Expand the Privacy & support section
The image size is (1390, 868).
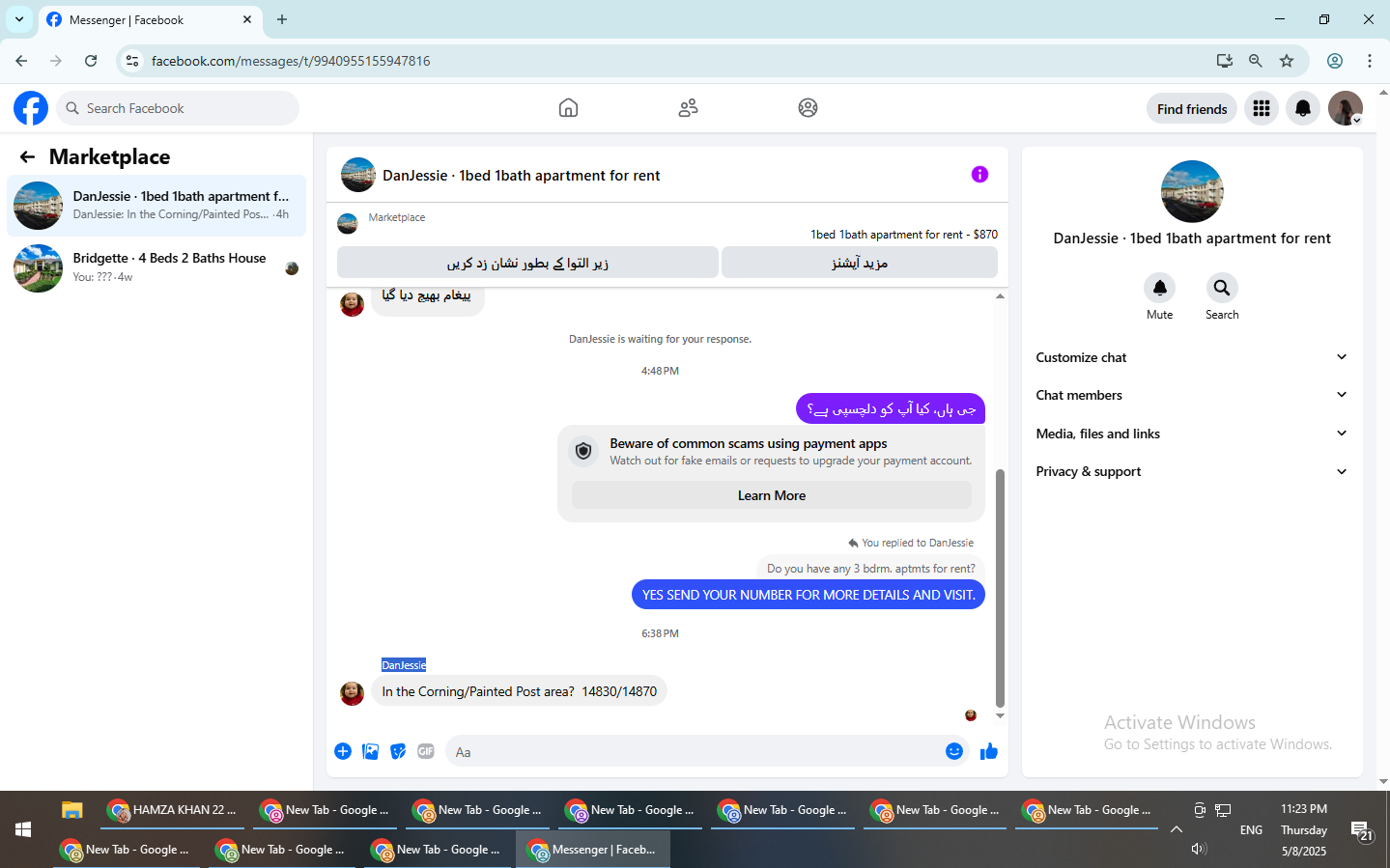1192,471
